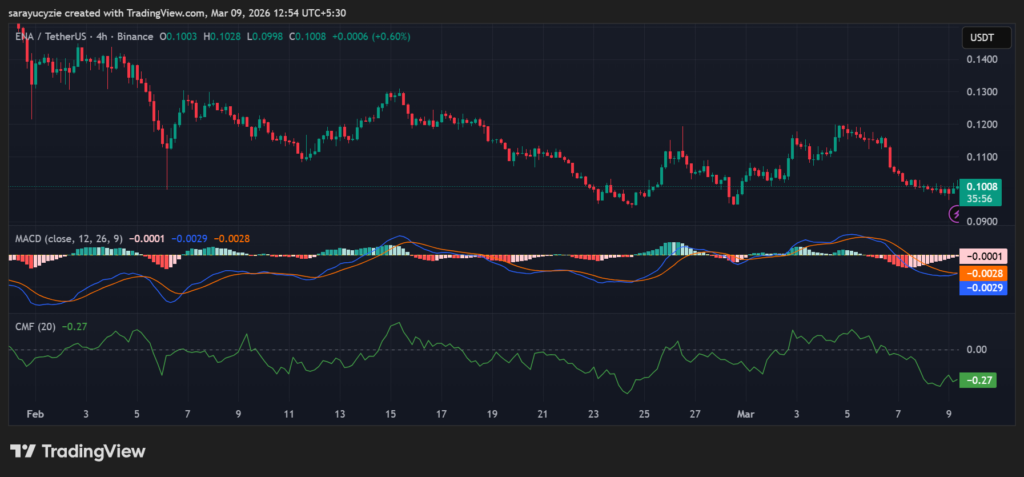Select the 15 date marker on time axis
This screenshot has width=1024, height=477.
tap(390, 412)
